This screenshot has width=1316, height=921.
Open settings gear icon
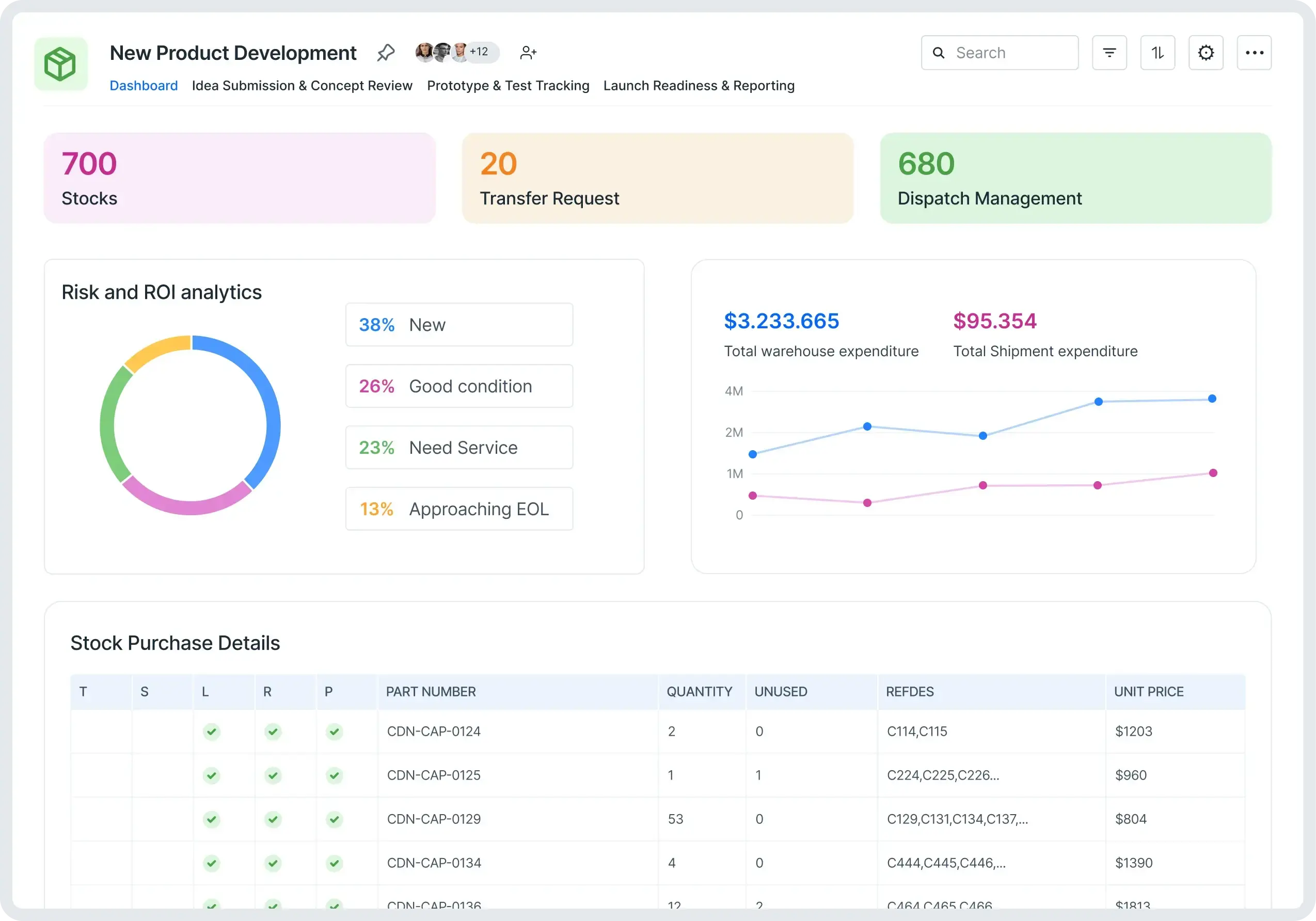[1206, 53]
